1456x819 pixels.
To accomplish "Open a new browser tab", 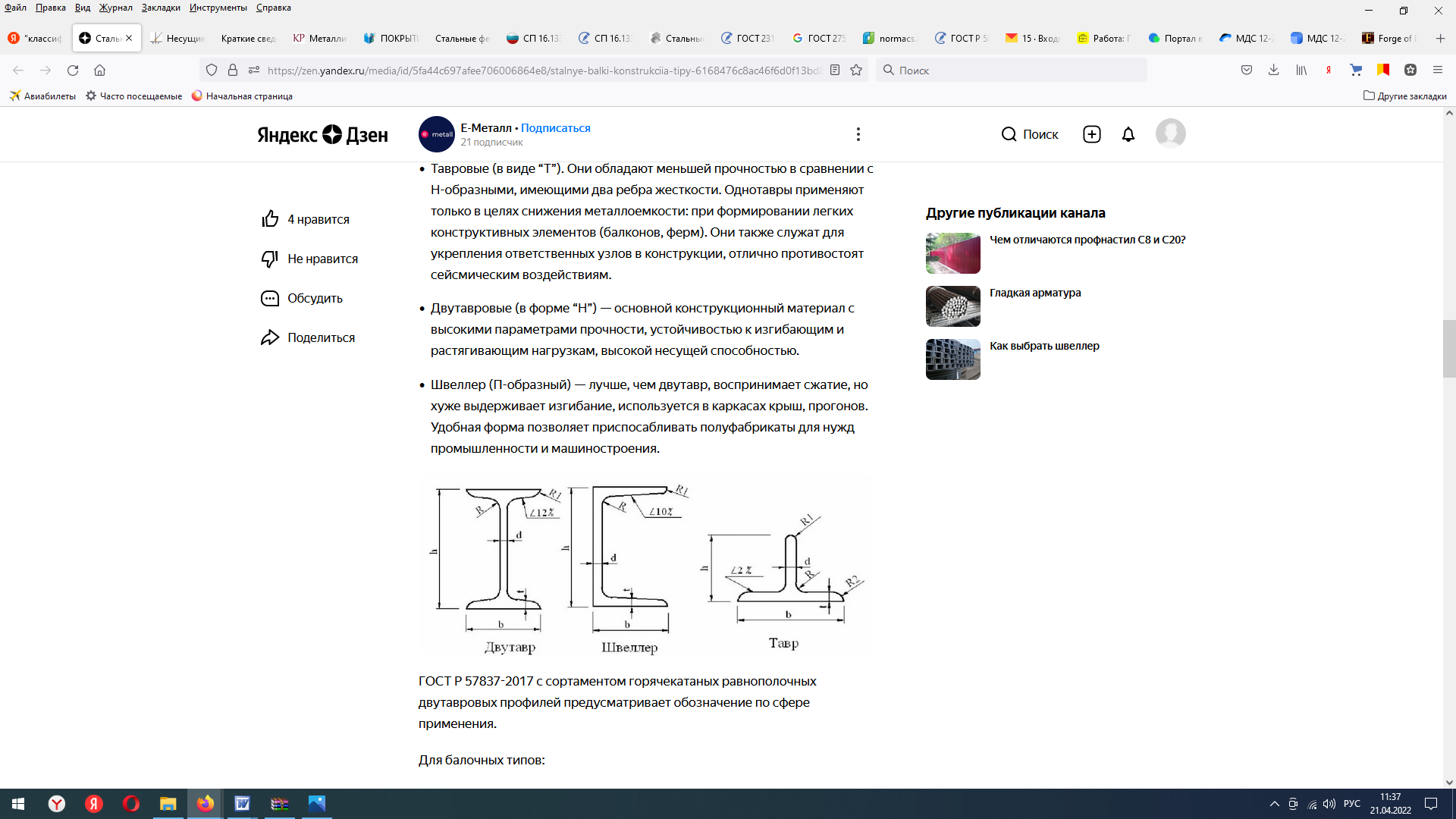I will pyautogui.click(x=1440, y=38).
